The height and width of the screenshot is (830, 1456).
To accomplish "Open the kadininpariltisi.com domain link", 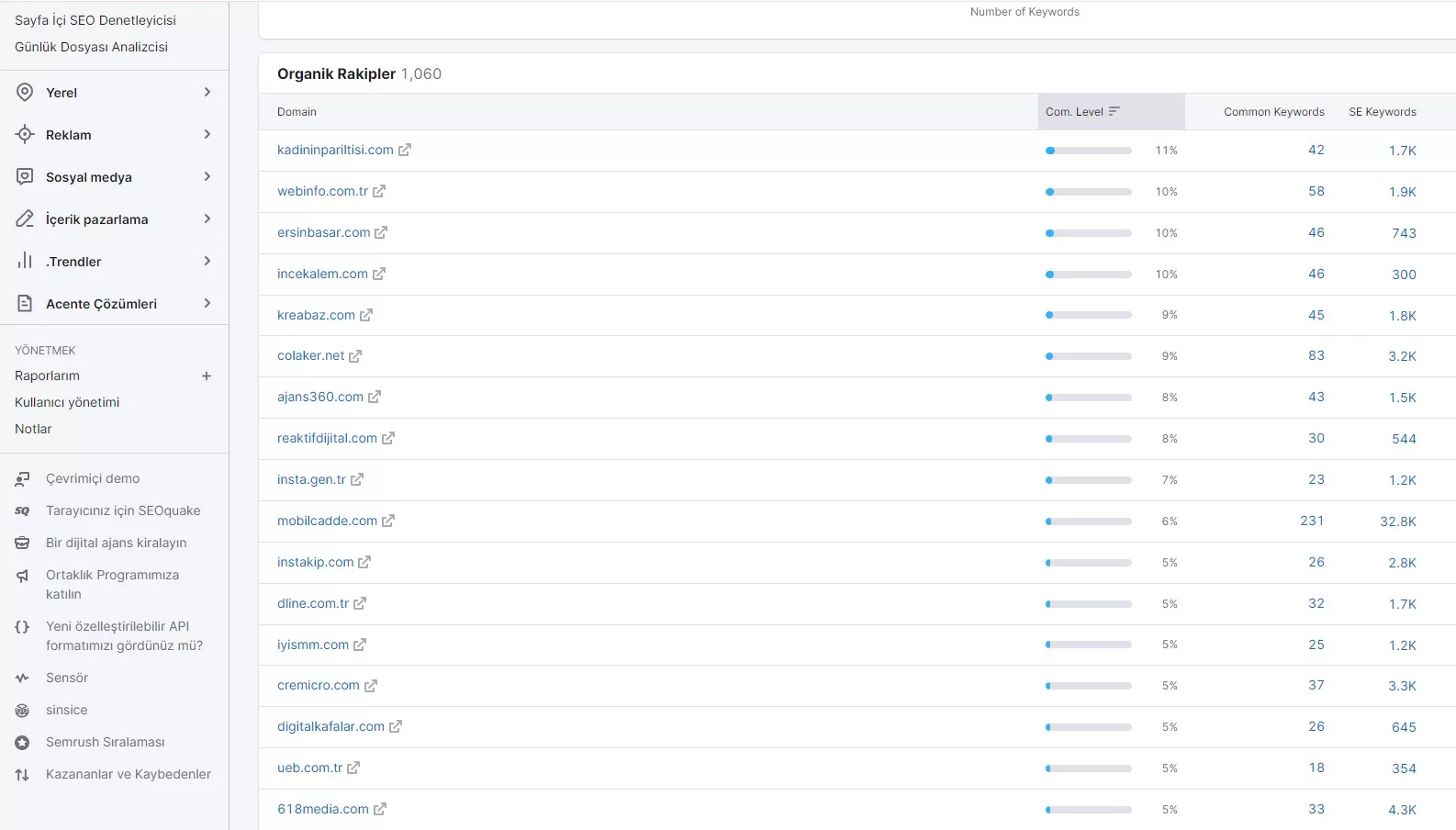I will pos(335,150).
